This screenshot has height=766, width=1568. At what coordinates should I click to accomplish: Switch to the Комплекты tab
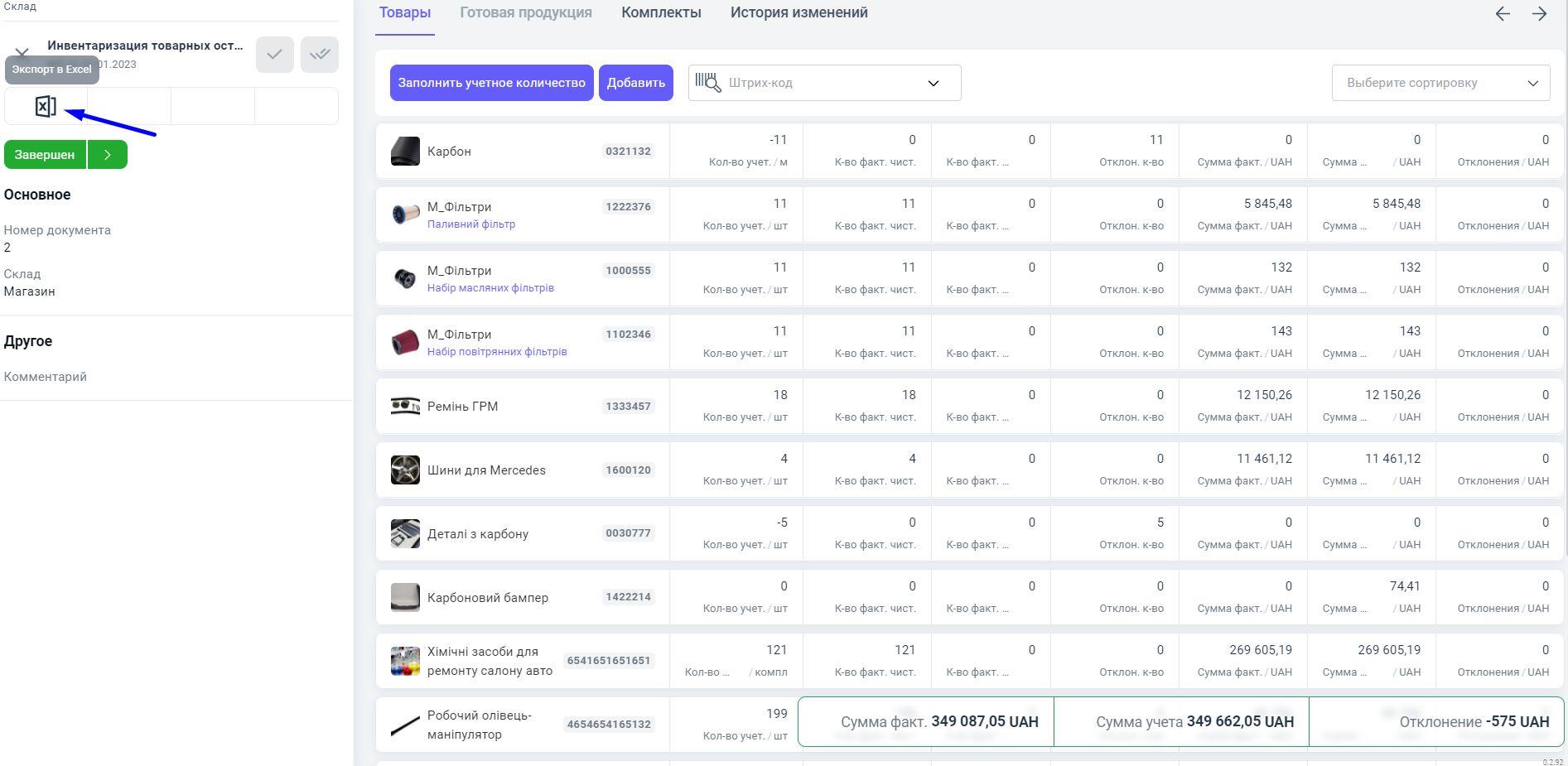tap(661, 13)
